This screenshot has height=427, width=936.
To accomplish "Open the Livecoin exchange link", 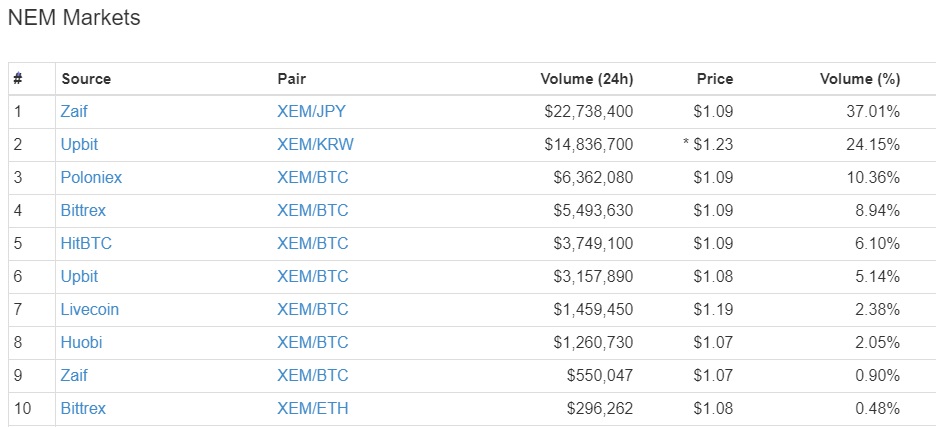I will [90, 309].
